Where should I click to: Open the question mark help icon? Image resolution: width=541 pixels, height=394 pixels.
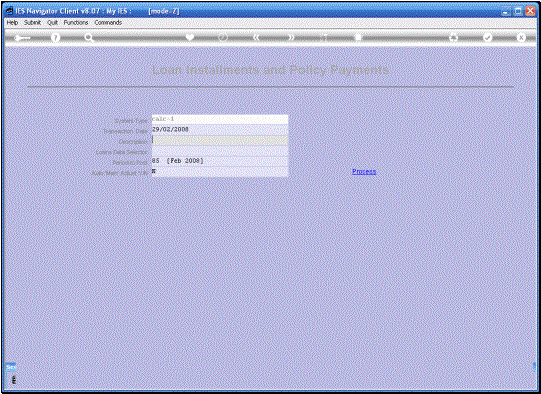[55, 38]
